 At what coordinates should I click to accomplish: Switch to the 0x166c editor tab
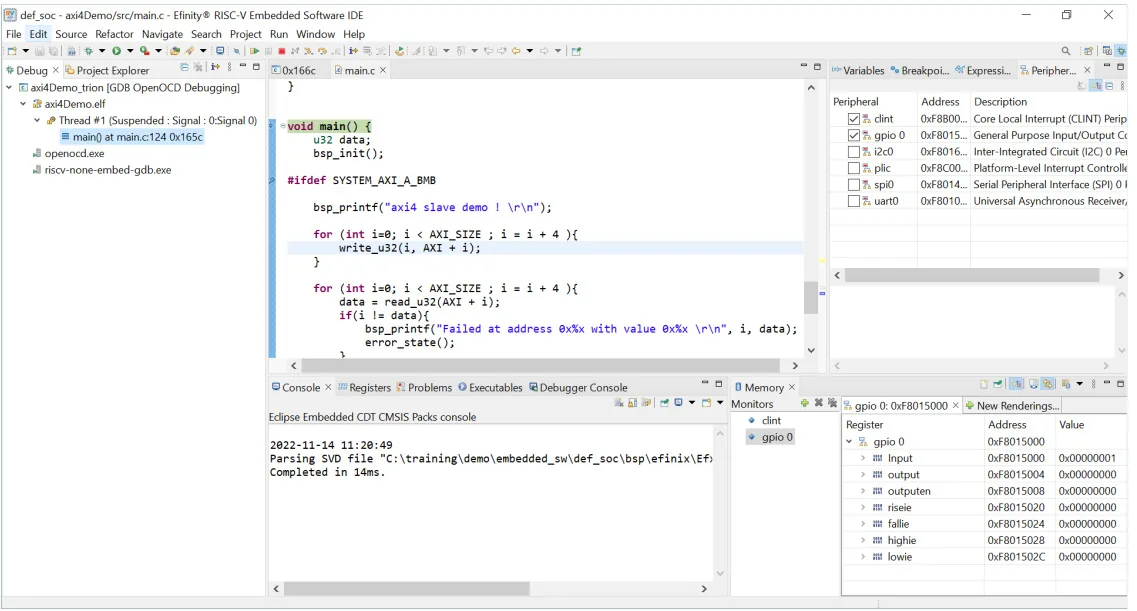click(294, 70)
